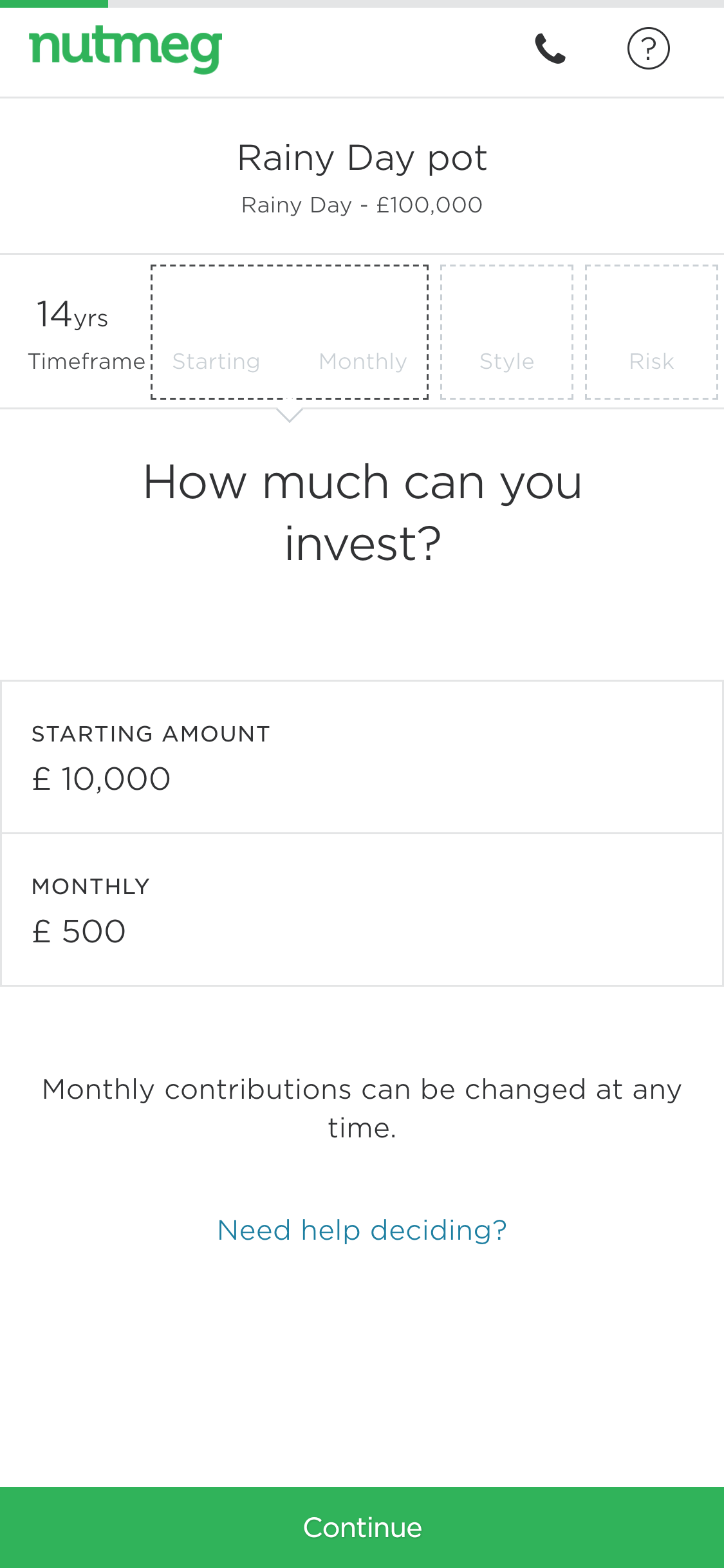This screenshot has height=1568, width=724.
Task: Click the 'Rainy Day pot' title
Action: [x=362, y=158]
